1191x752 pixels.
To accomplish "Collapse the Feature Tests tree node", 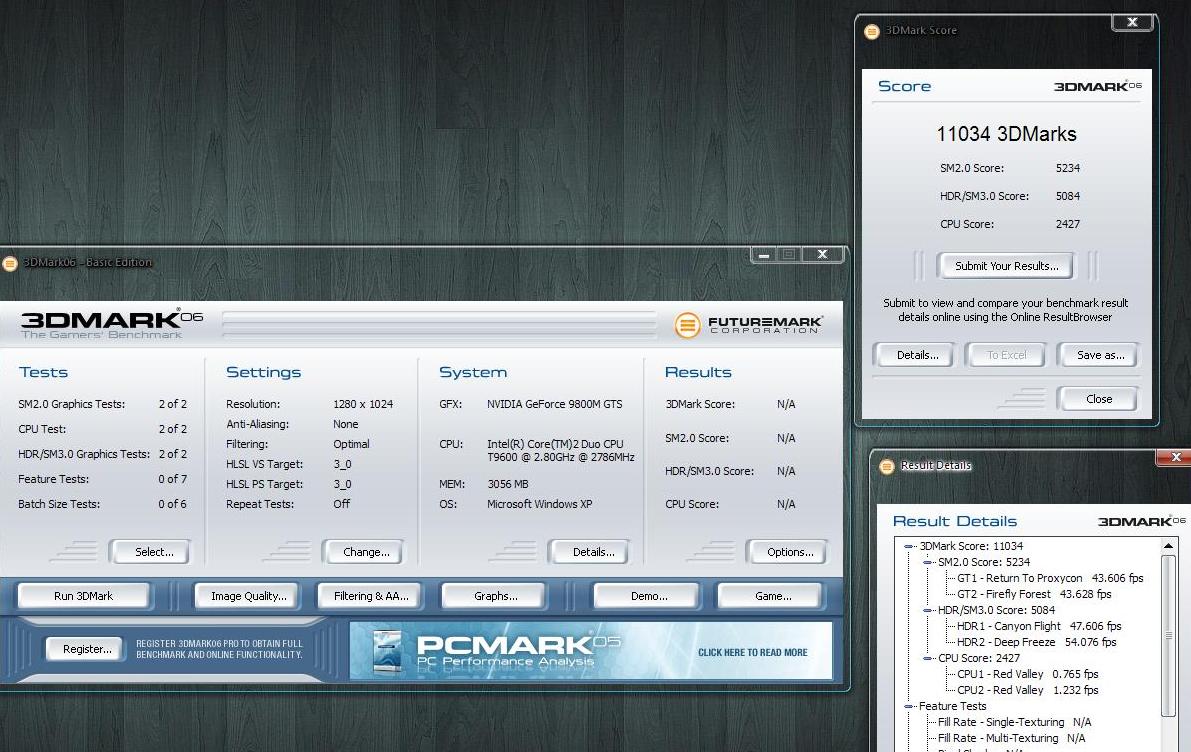I will pos(908,706).
